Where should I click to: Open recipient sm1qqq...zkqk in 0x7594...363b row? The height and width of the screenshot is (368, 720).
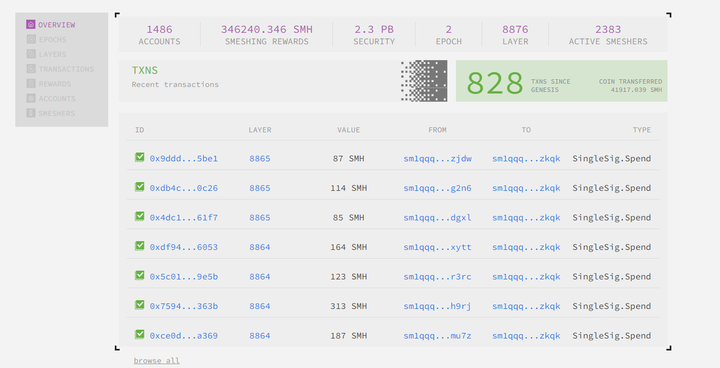pyautogui.click(x=526, y=306)
